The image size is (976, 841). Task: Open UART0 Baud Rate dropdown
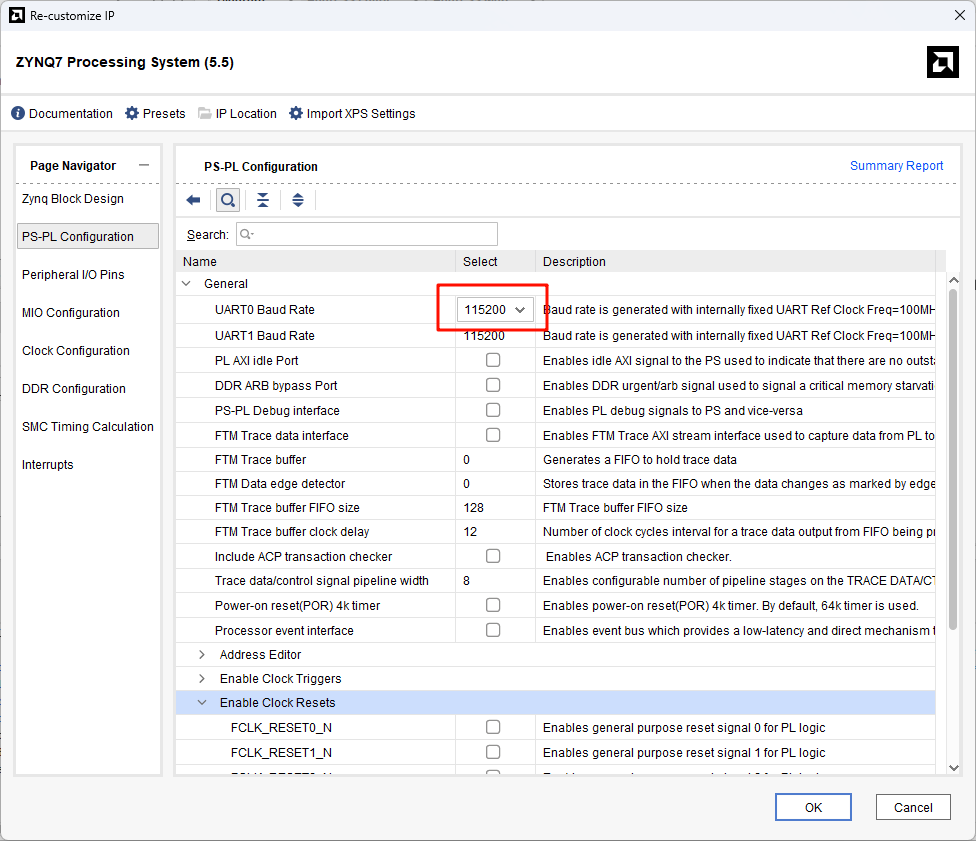pyautogui.click(x=495, y=309)
